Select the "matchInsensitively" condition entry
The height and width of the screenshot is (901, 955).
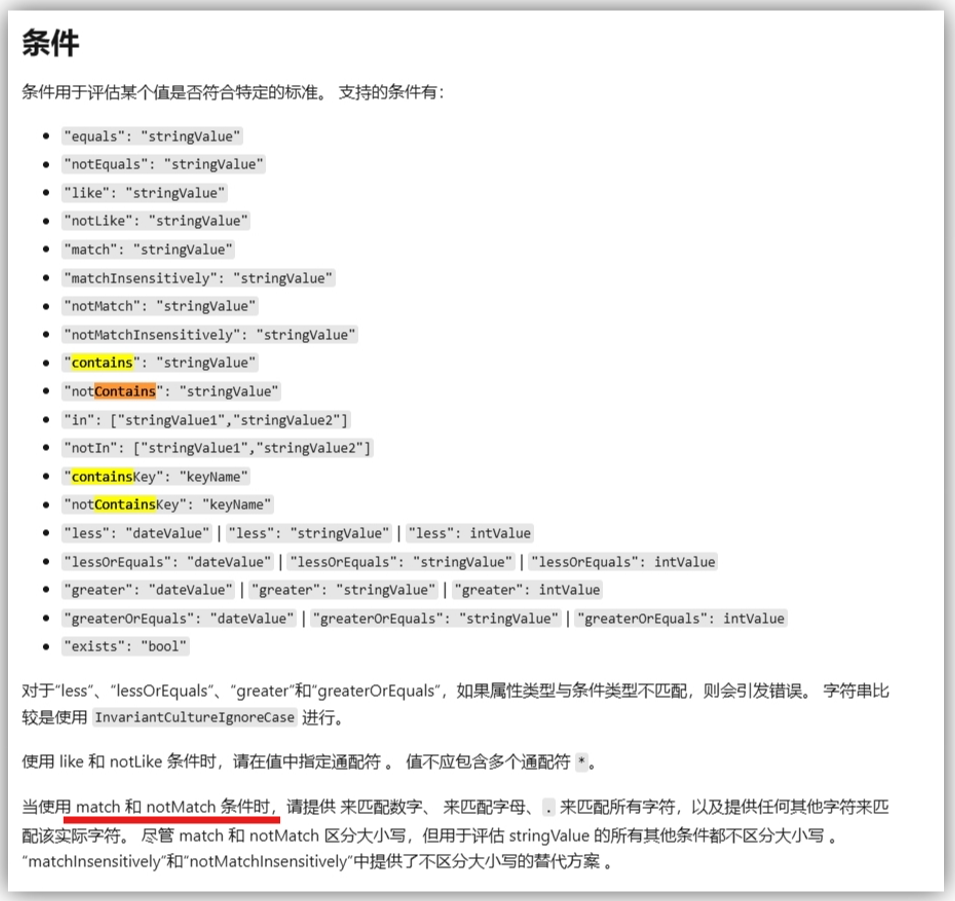[198, 278]
